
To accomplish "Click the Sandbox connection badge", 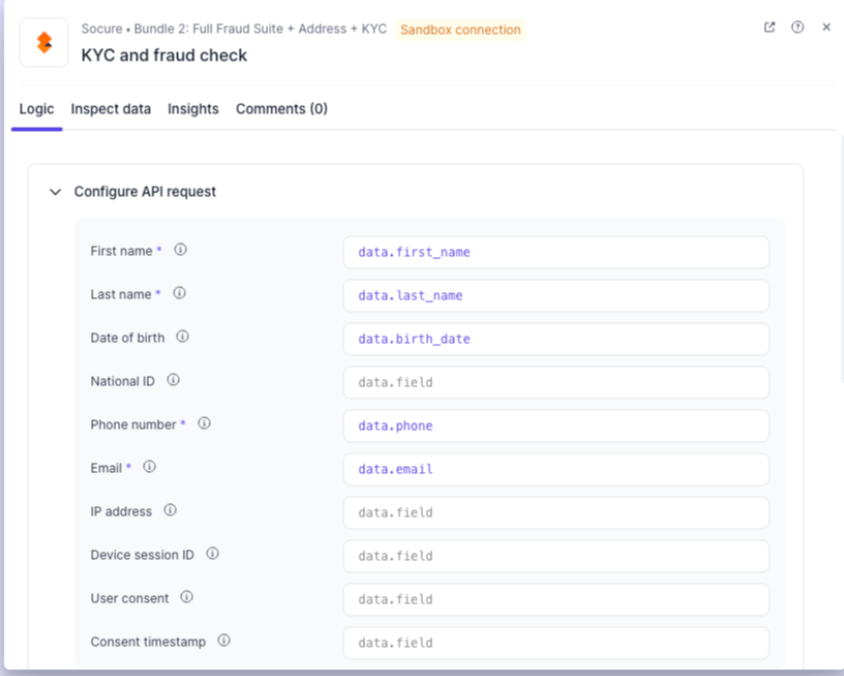I will pyautogui.click(x=460, y=30).
